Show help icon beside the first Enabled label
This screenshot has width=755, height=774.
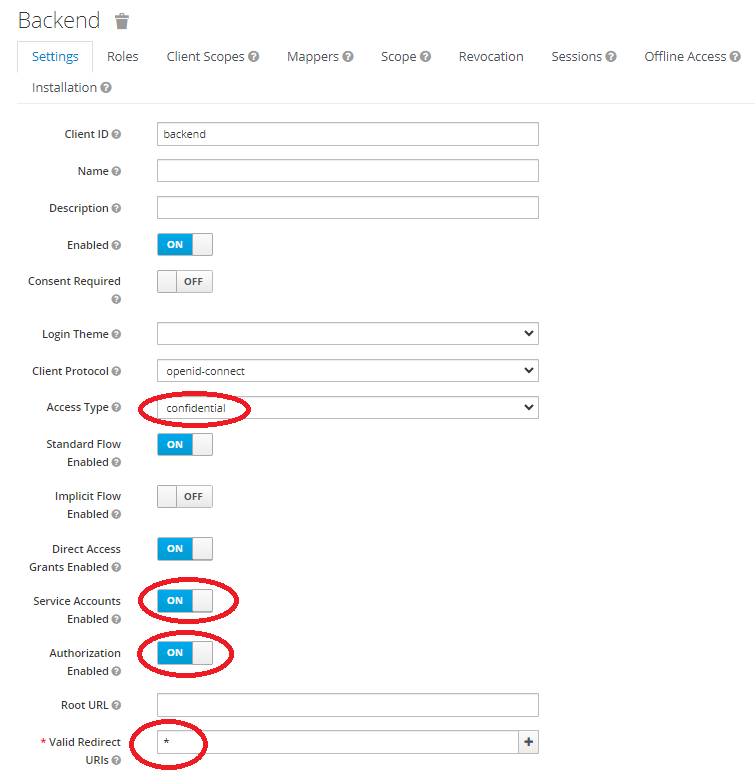(x=116, y=245)
